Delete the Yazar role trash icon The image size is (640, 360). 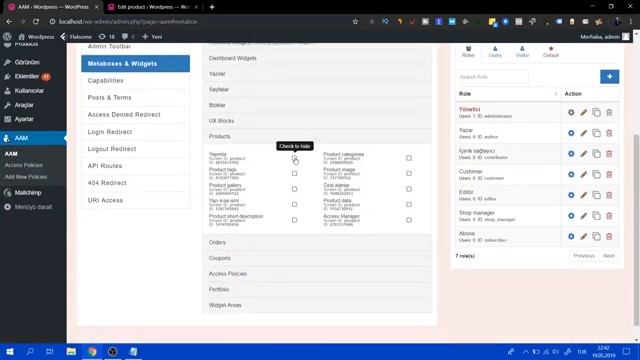click(x=609, y=133)
